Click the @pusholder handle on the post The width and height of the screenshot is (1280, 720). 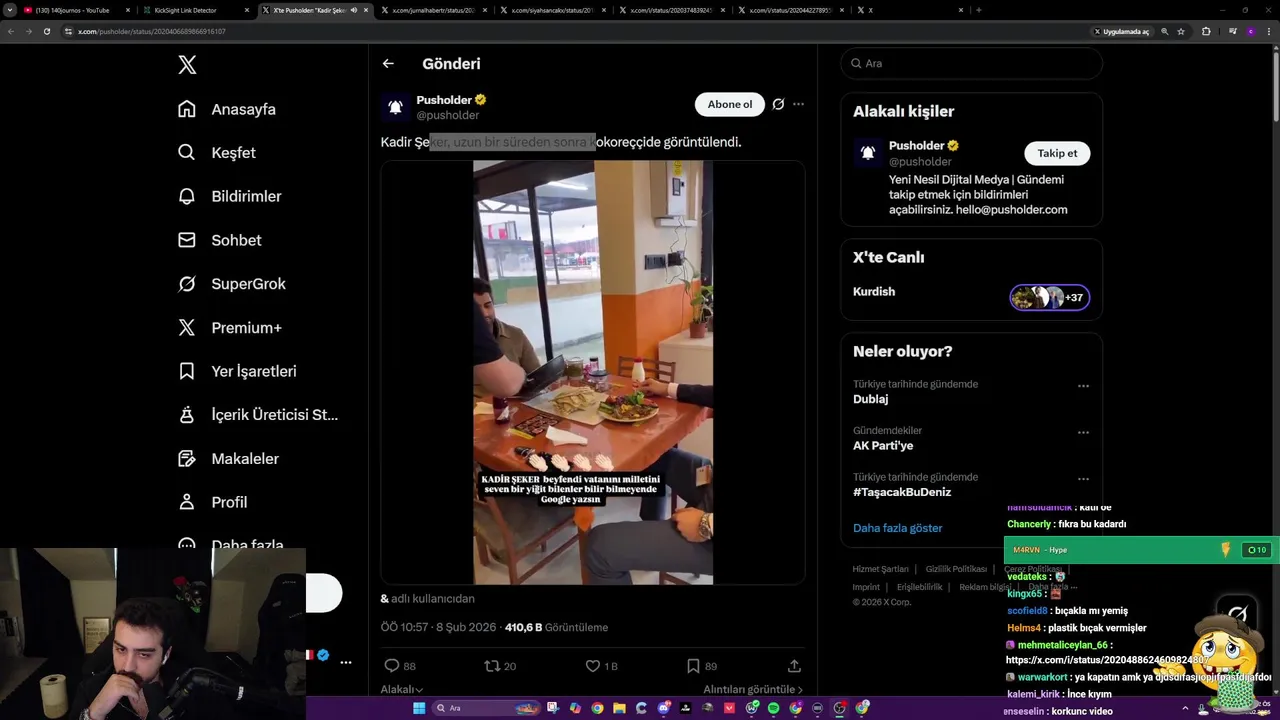click(x=448, y=115)
